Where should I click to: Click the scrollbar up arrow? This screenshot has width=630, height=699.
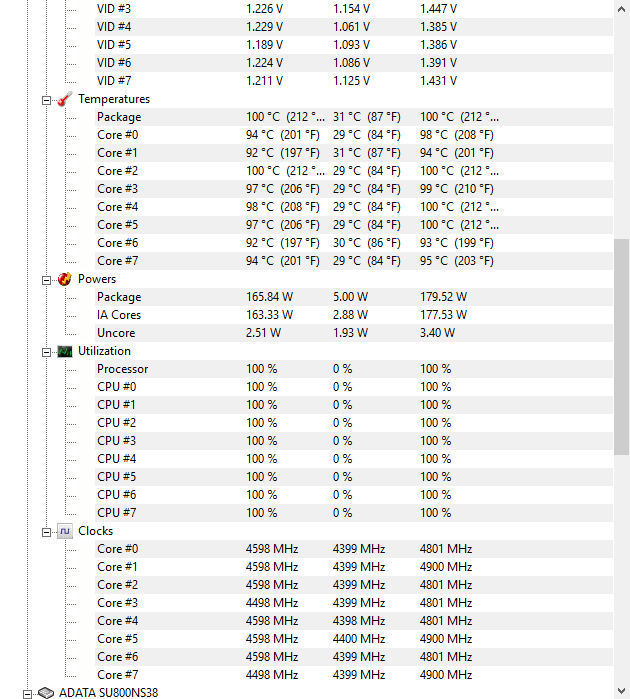[622, 9]
